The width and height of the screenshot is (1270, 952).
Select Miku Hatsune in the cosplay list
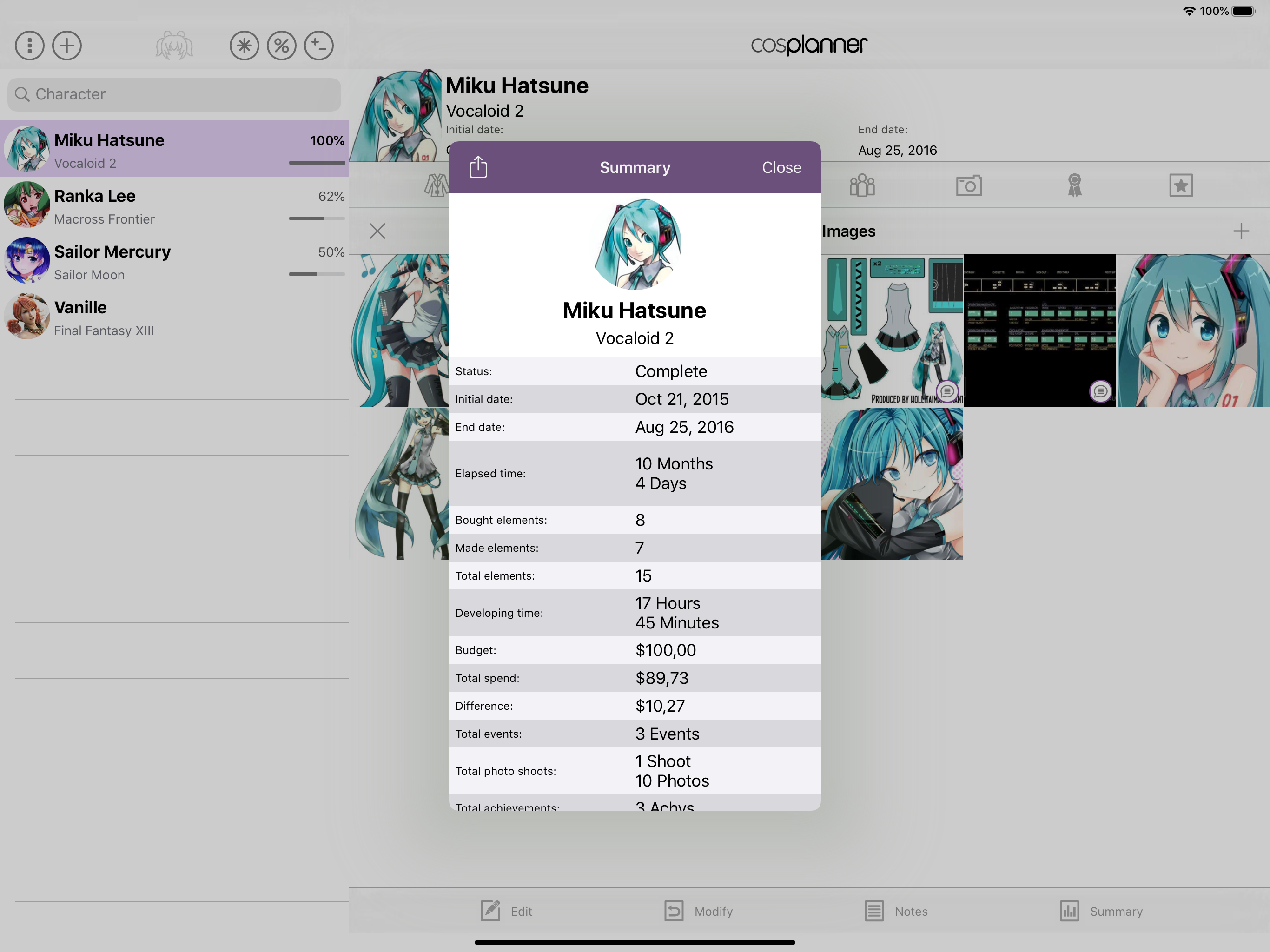pyautogui.click(x=174, y=149)
